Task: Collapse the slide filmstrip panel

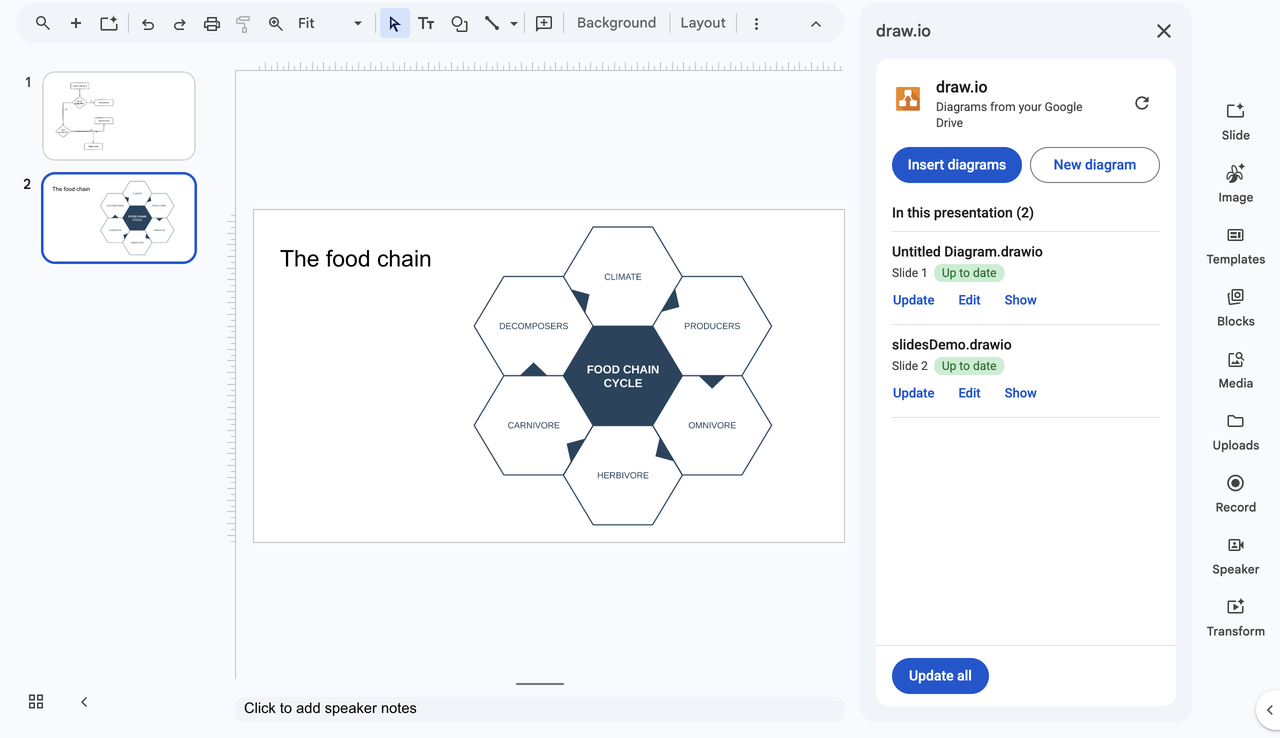Action: click(84, 702)
